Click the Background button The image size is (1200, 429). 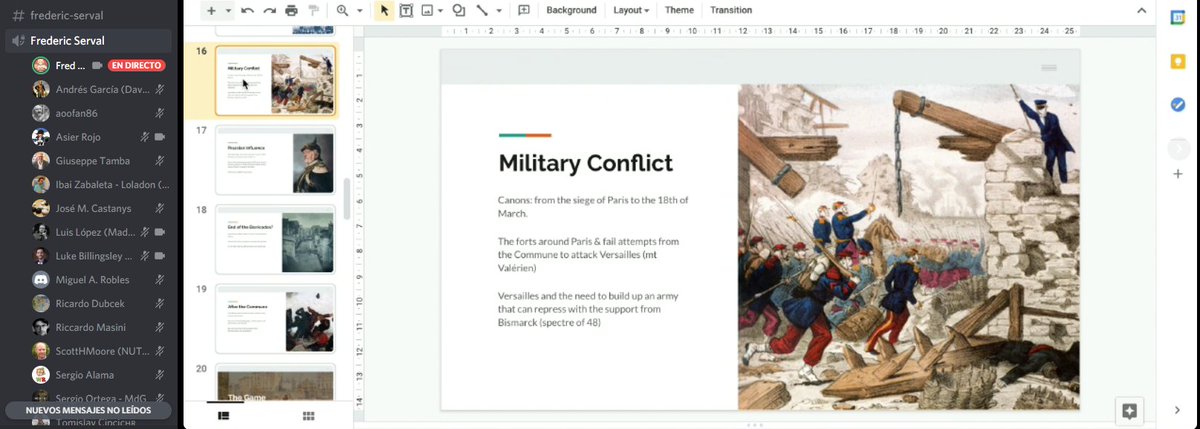571,10
